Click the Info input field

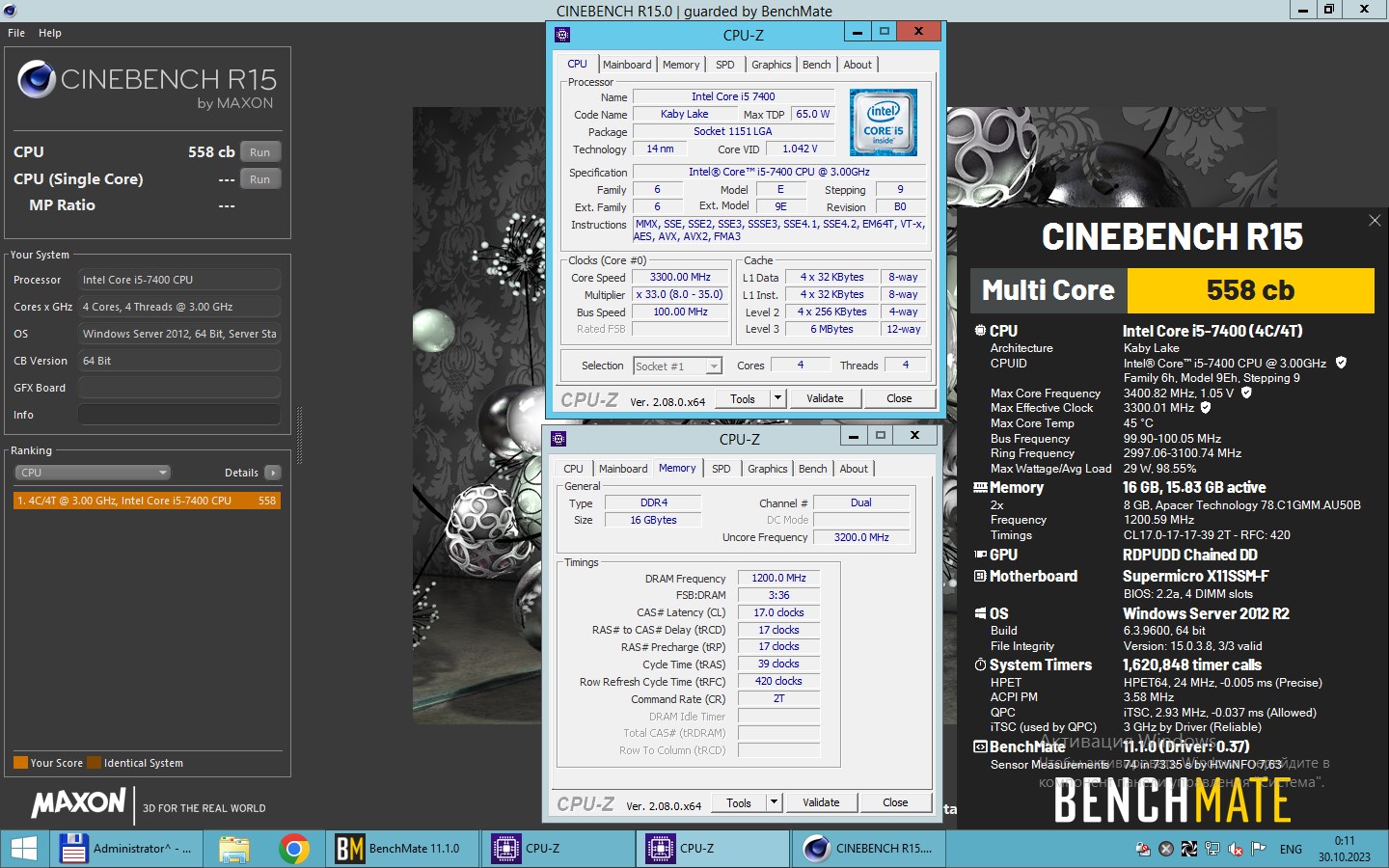(179, 415)
